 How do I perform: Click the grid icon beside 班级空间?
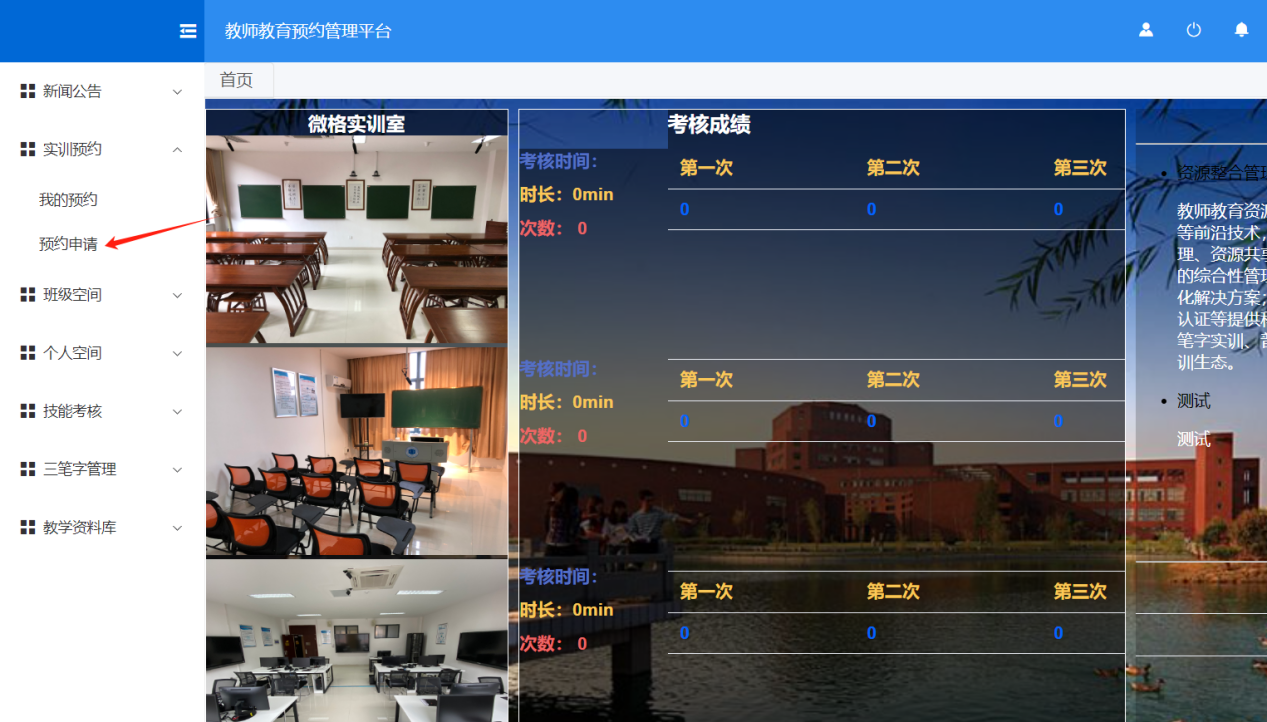(28, 295)
